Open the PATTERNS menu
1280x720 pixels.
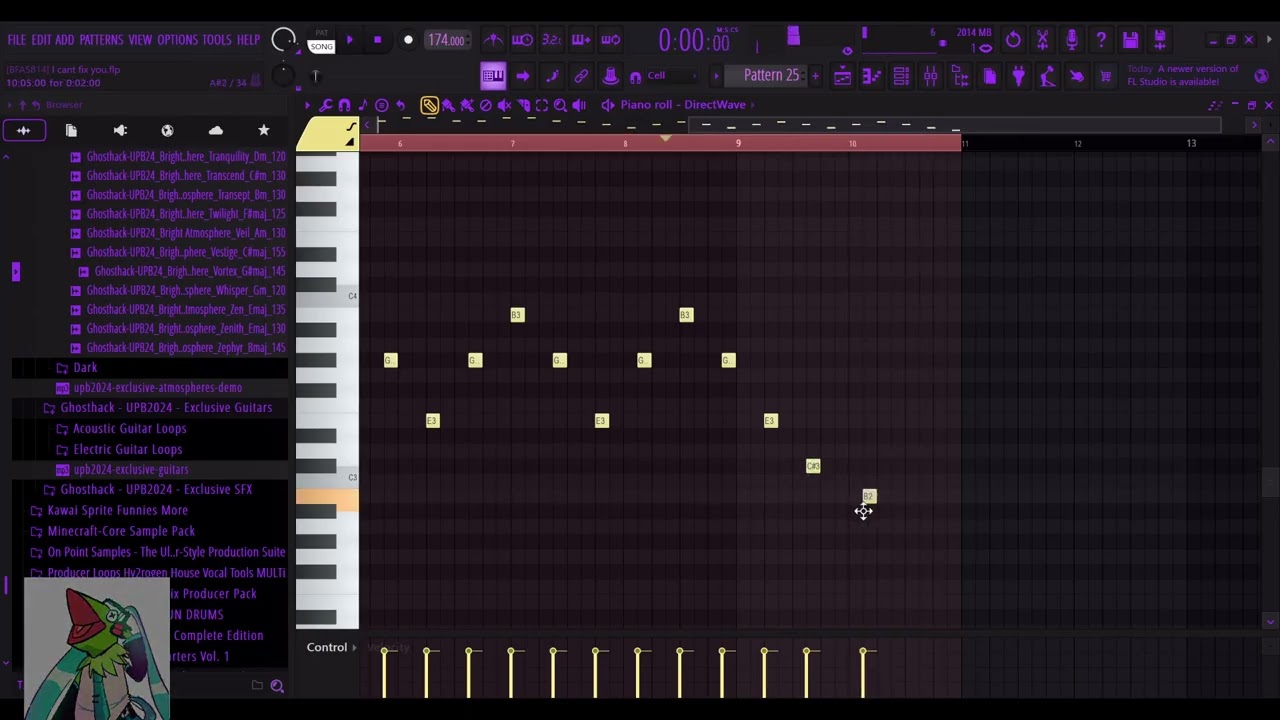click(101, 40)
